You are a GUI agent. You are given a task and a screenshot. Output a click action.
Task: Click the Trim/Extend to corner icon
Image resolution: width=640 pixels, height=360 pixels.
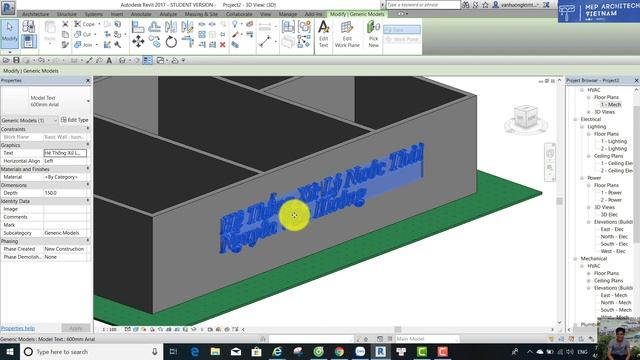tap(187, 42)
